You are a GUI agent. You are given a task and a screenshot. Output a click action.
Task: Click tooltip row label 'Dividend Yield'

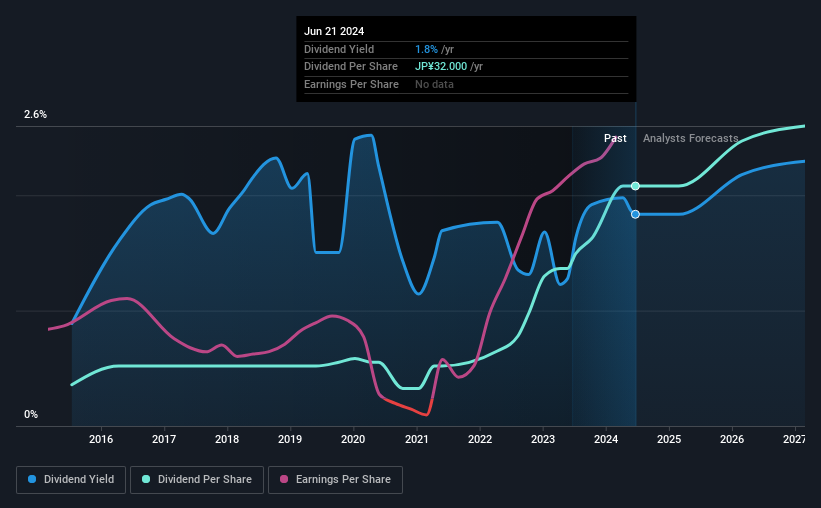coord(339,49)
